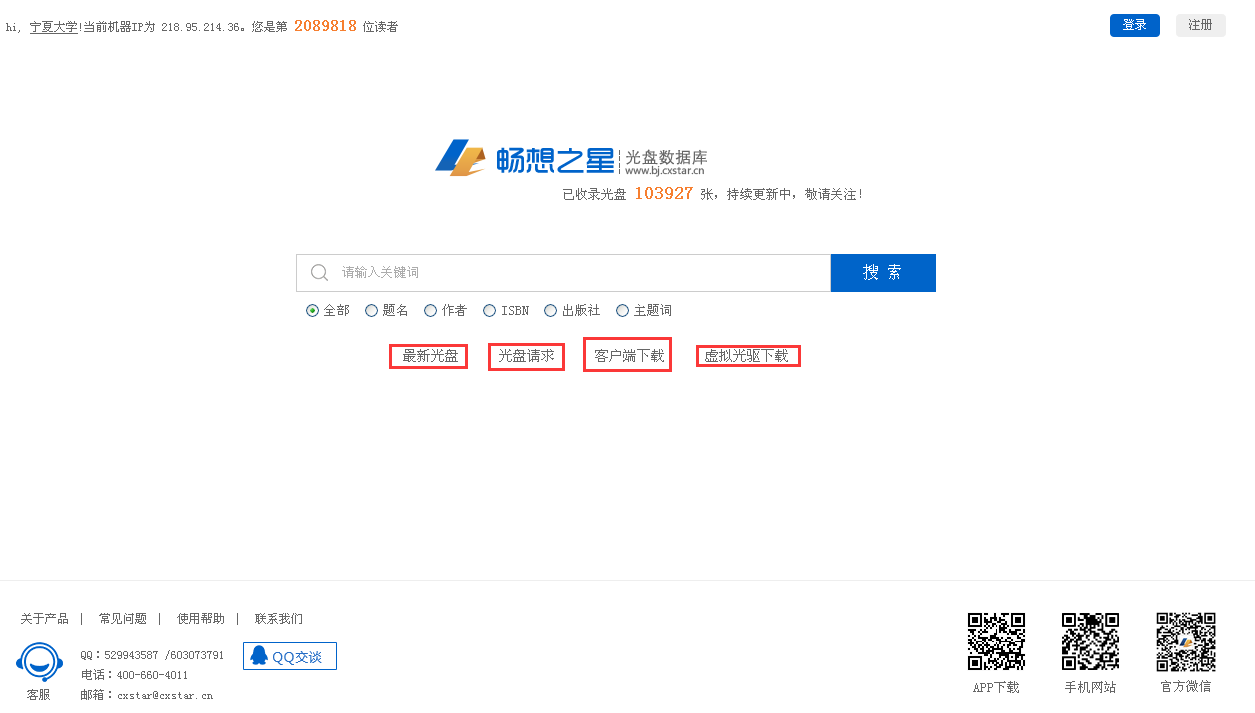
Task: Select the 出版社 radio button
Action: tap(550, 311)
